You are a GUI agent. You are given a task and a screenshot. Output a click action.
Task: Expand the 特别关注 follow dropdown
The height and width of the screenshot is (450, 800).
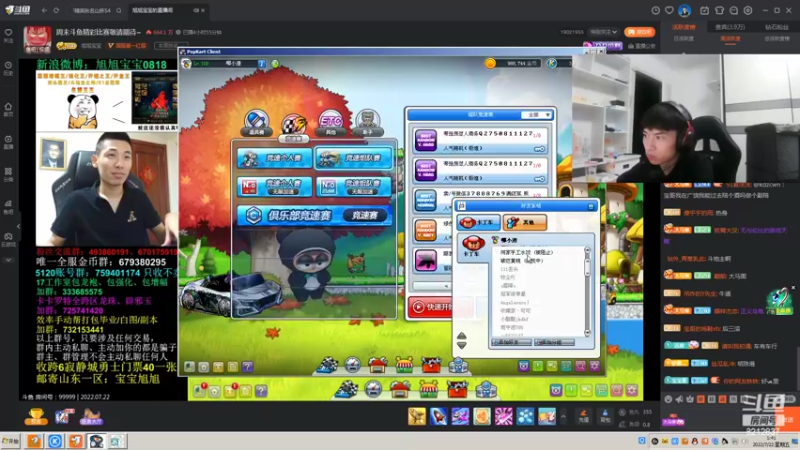pyautogui.click(x=604, y=32)
